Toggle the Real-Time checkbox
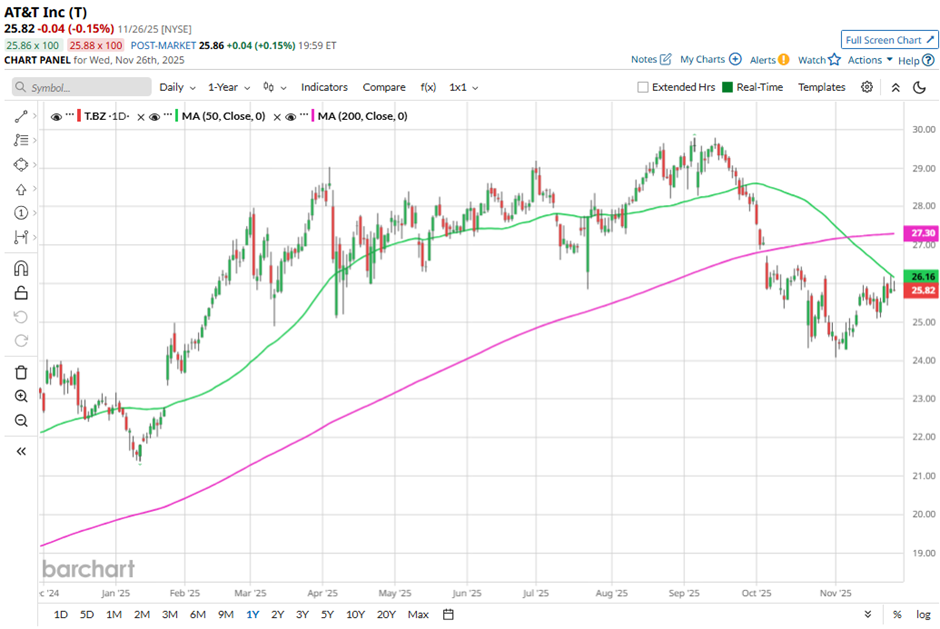Image resolution: width=940 pixels, height=629 pixels. [x=727, y=87]
